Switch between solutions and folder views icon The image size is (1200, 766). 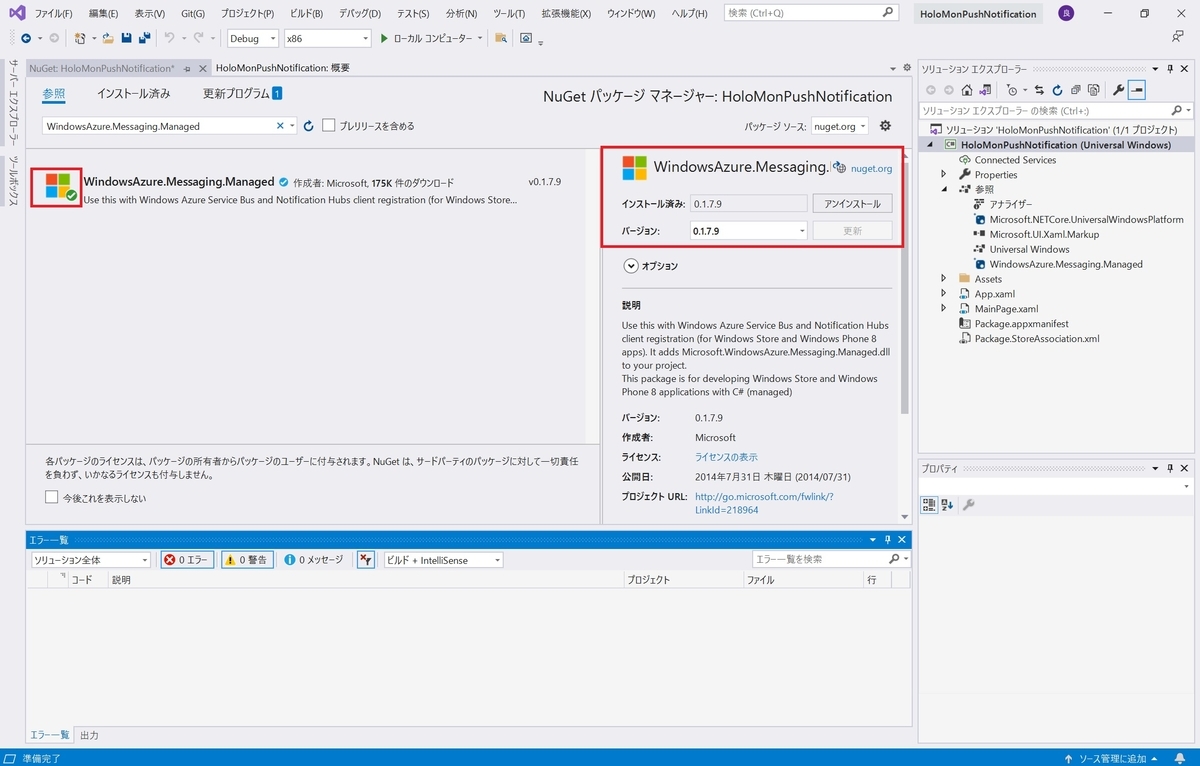[983, 90]
